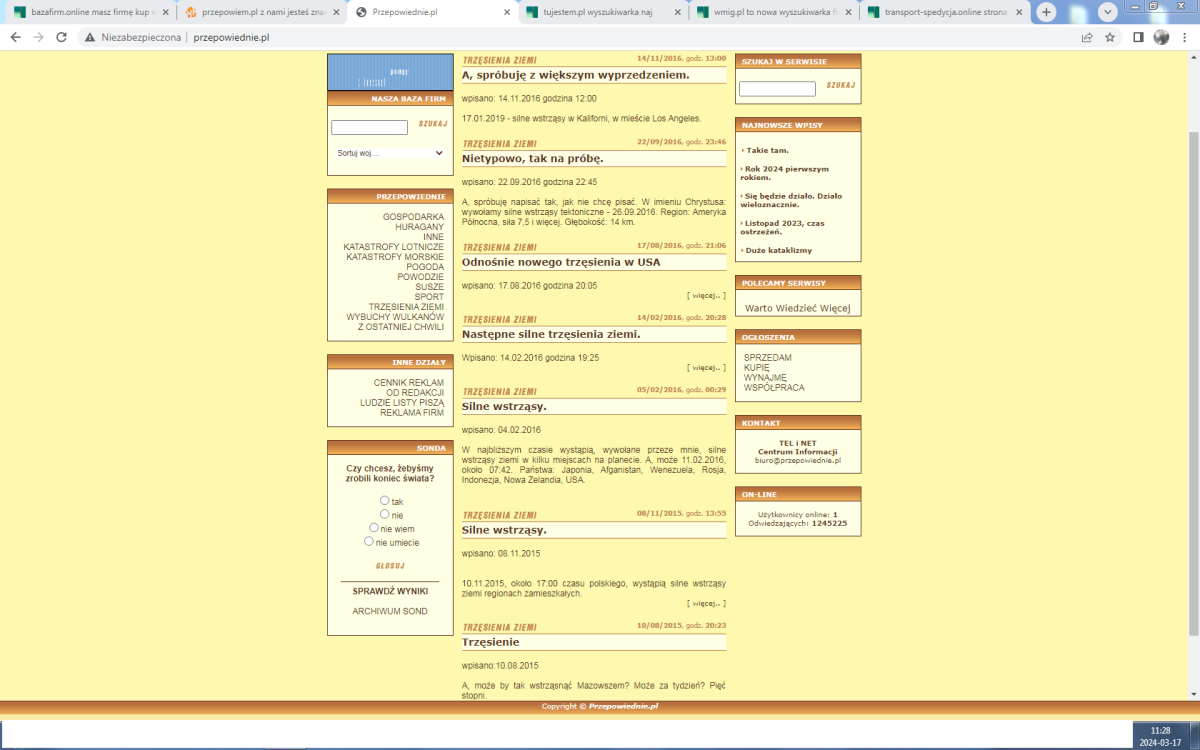Select the 'tak' poll option

[x=384, y=500]
